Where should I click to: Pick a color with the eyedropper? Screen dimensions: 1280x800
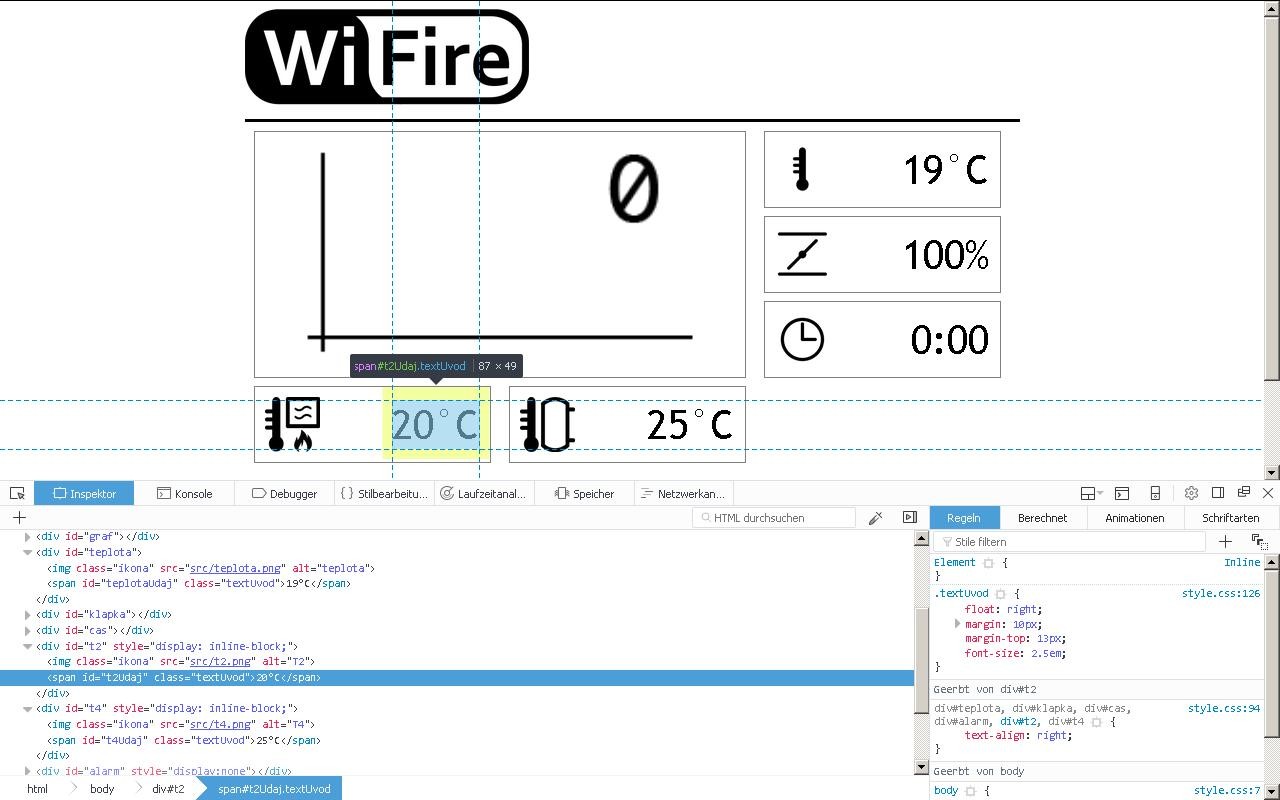click(875, 517)
